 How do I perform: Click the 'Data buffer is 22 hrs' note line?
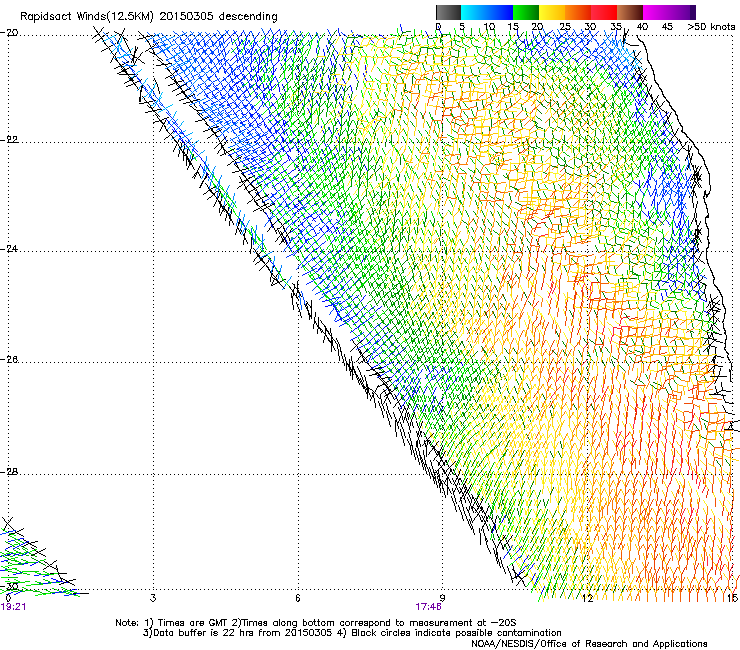352,633
